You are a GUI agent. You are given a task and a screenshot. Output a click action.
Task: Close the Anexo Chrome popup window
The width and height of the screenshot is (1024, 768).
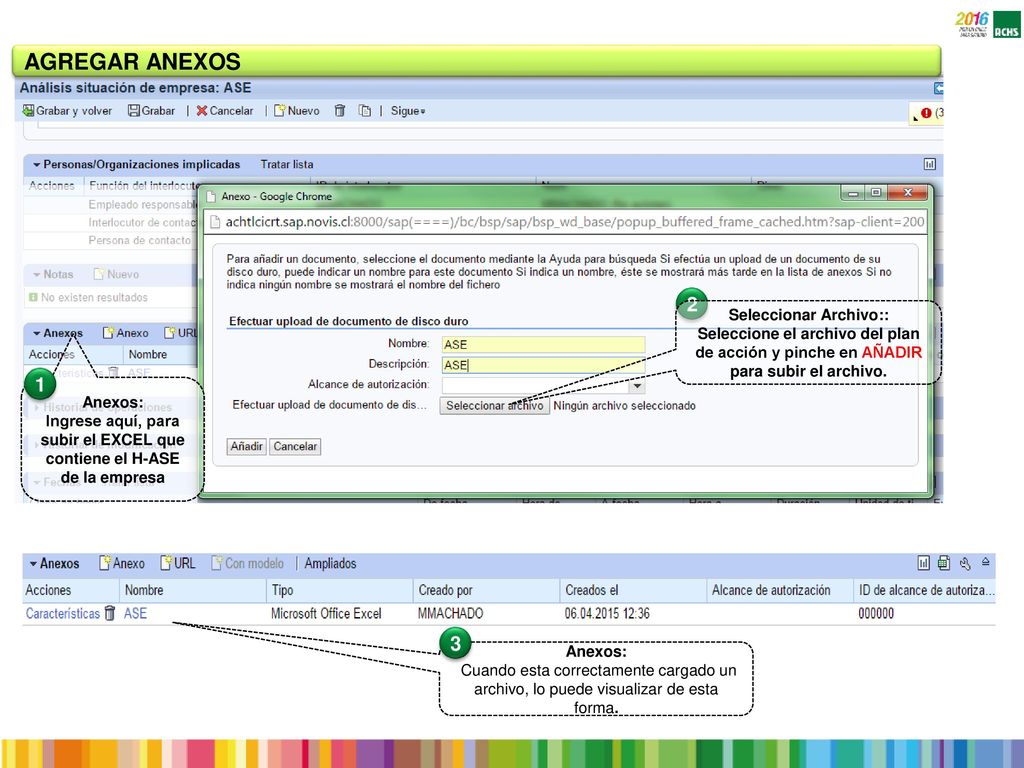(x=907, y=193)
